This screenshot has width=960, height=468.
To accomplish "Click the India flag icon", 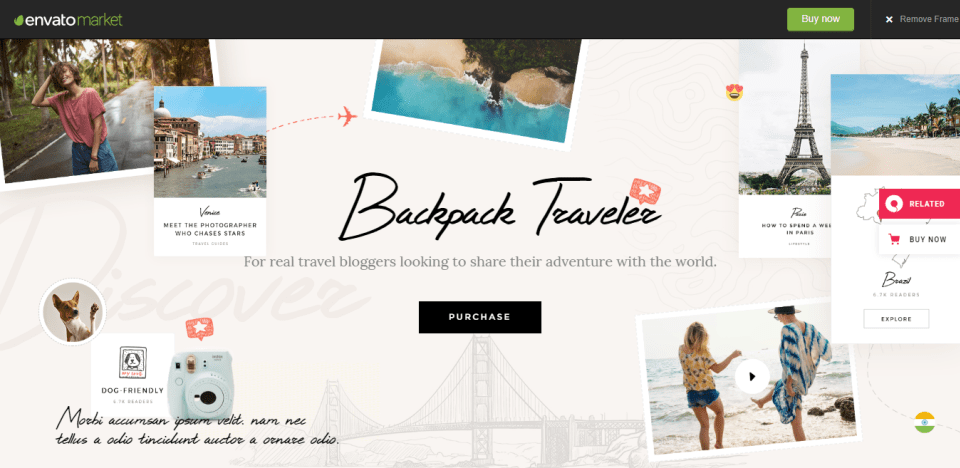I will click(924, 422).
